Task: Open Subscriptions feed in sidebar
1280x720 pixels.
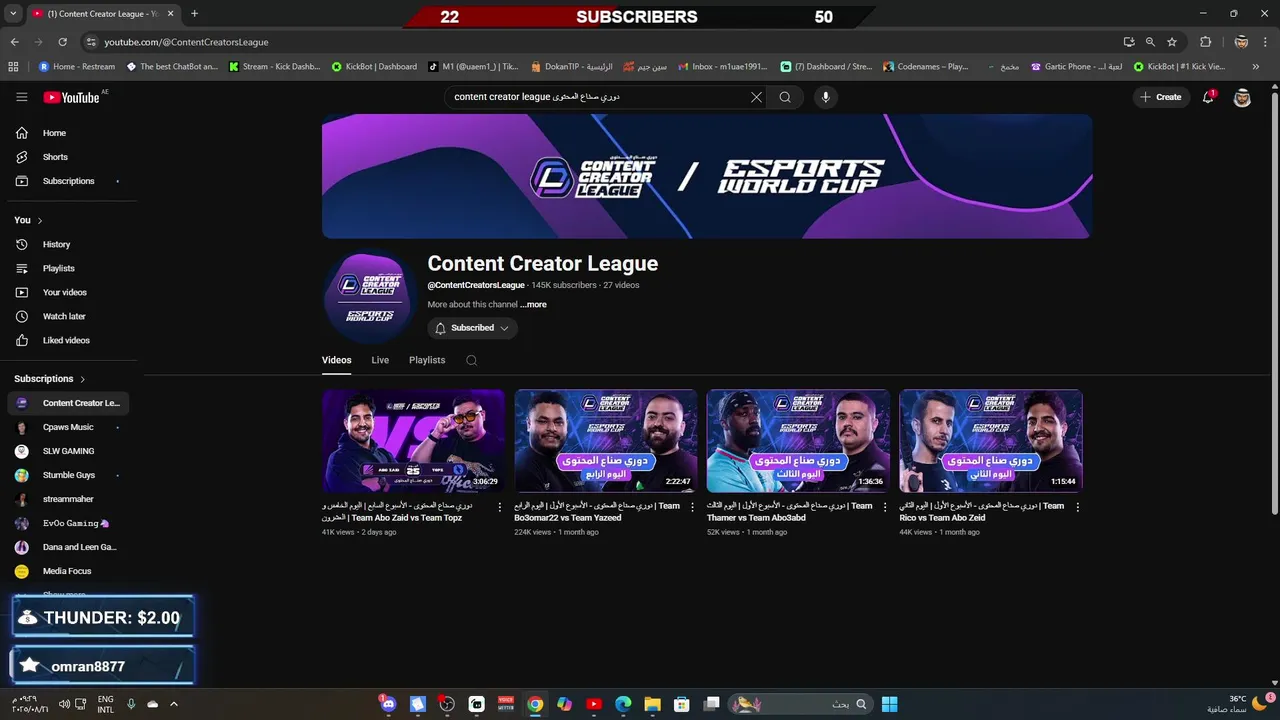Action: [68, 181]
